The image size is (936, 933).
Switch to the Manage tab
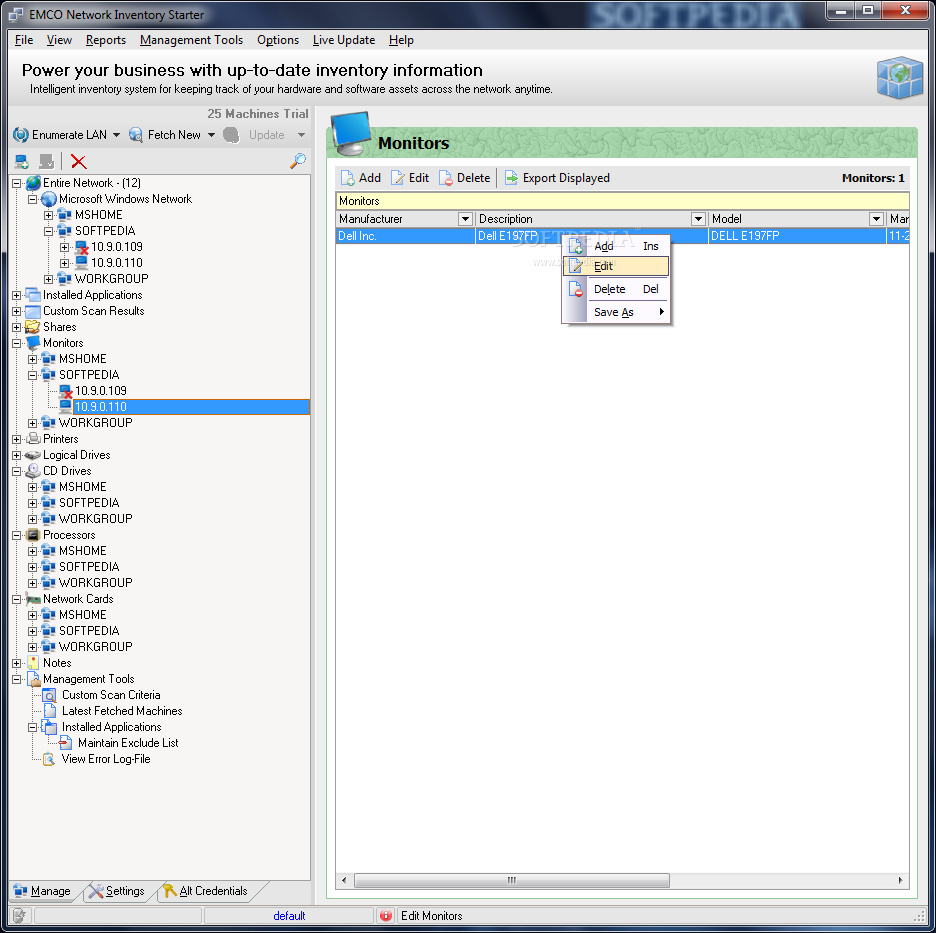pos(42,891)
